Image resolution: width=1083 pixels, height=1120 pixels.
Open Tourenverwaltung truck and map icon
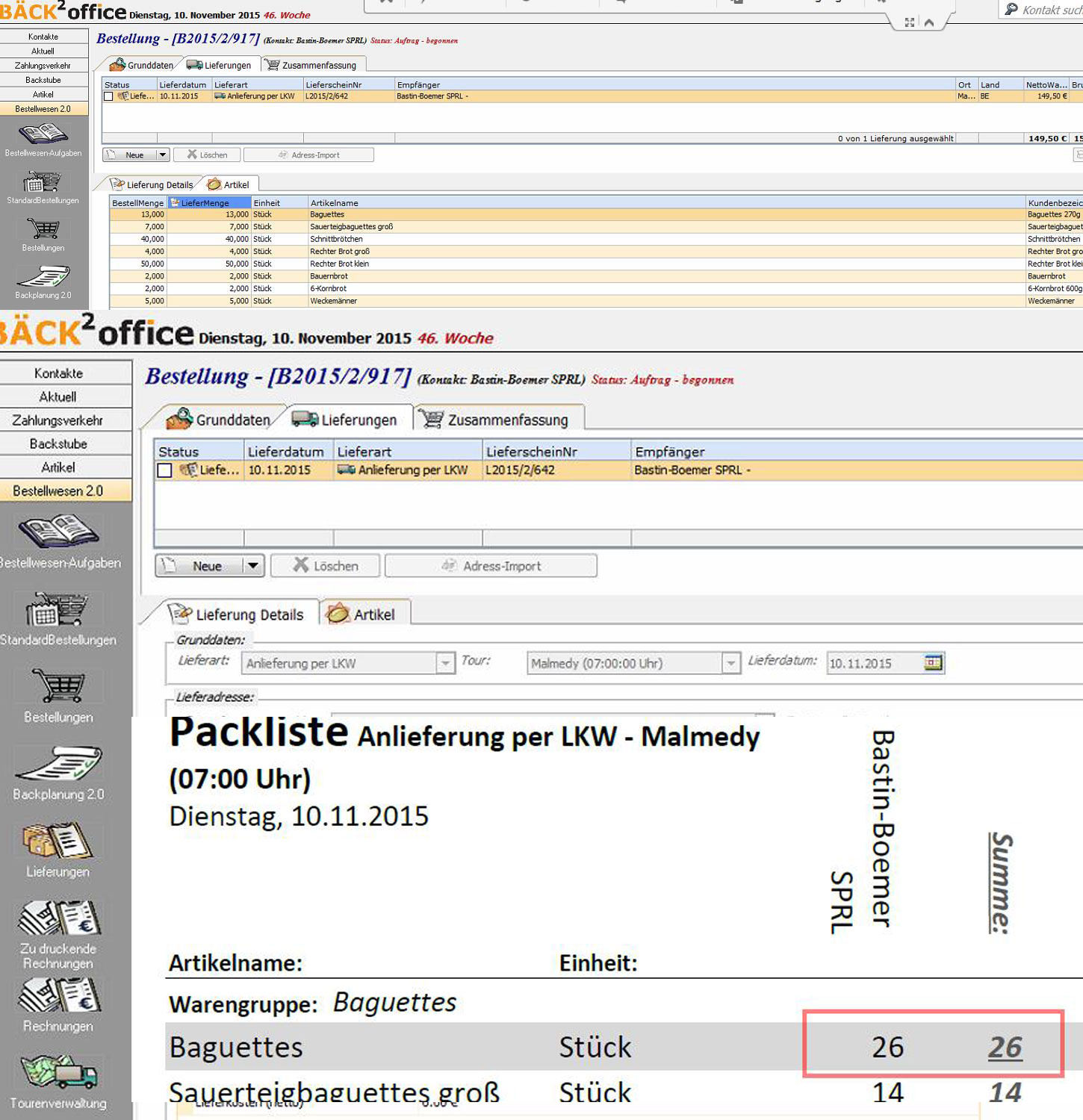[58, 1073]
